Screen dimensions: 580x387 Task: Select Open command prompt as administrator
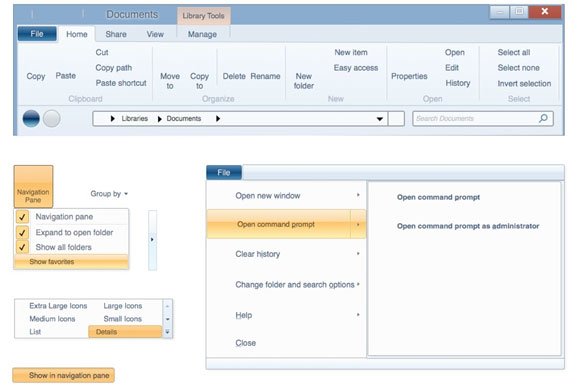(x=468, y=226)
